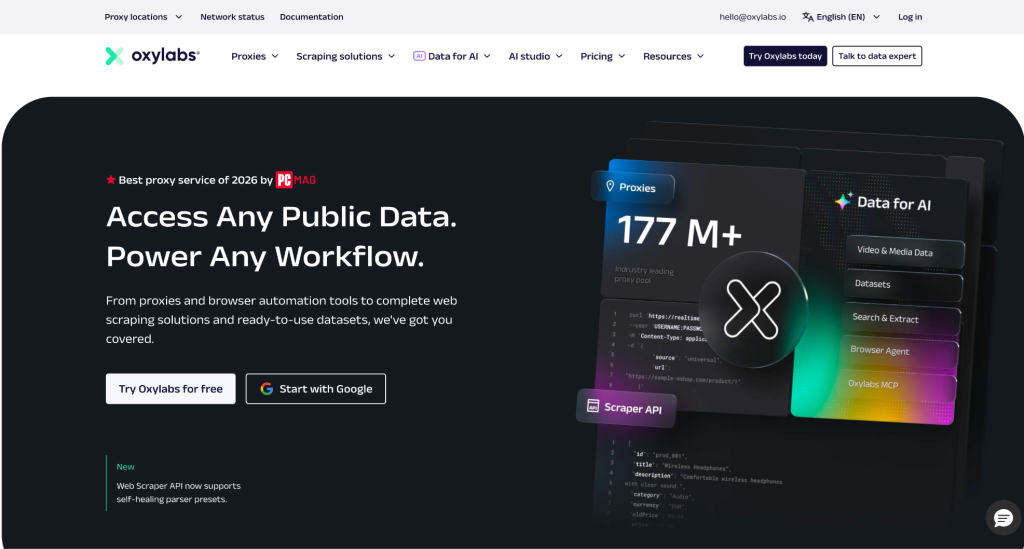Expand the Proxies menu chevron
1024x549 pixels.
coord(275,56)
